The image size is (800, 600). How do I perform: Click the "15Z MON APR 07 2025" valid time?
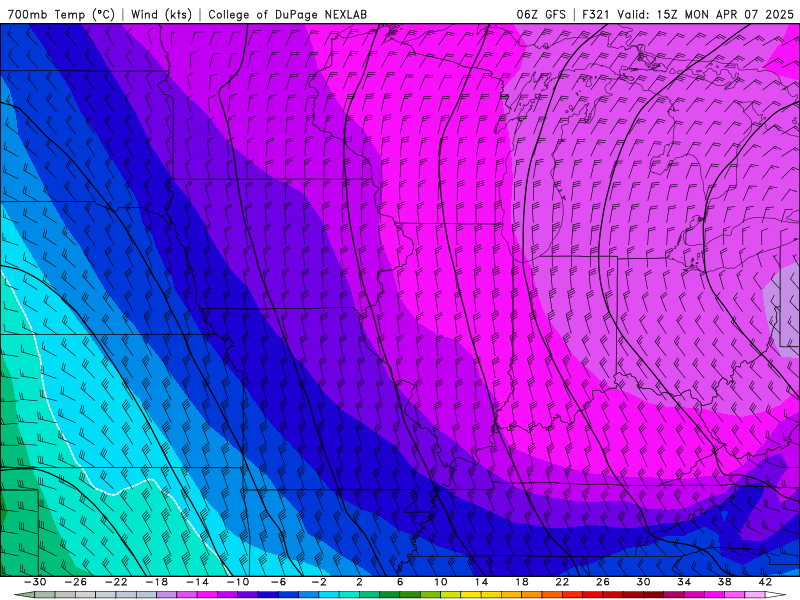click(725, 14)
